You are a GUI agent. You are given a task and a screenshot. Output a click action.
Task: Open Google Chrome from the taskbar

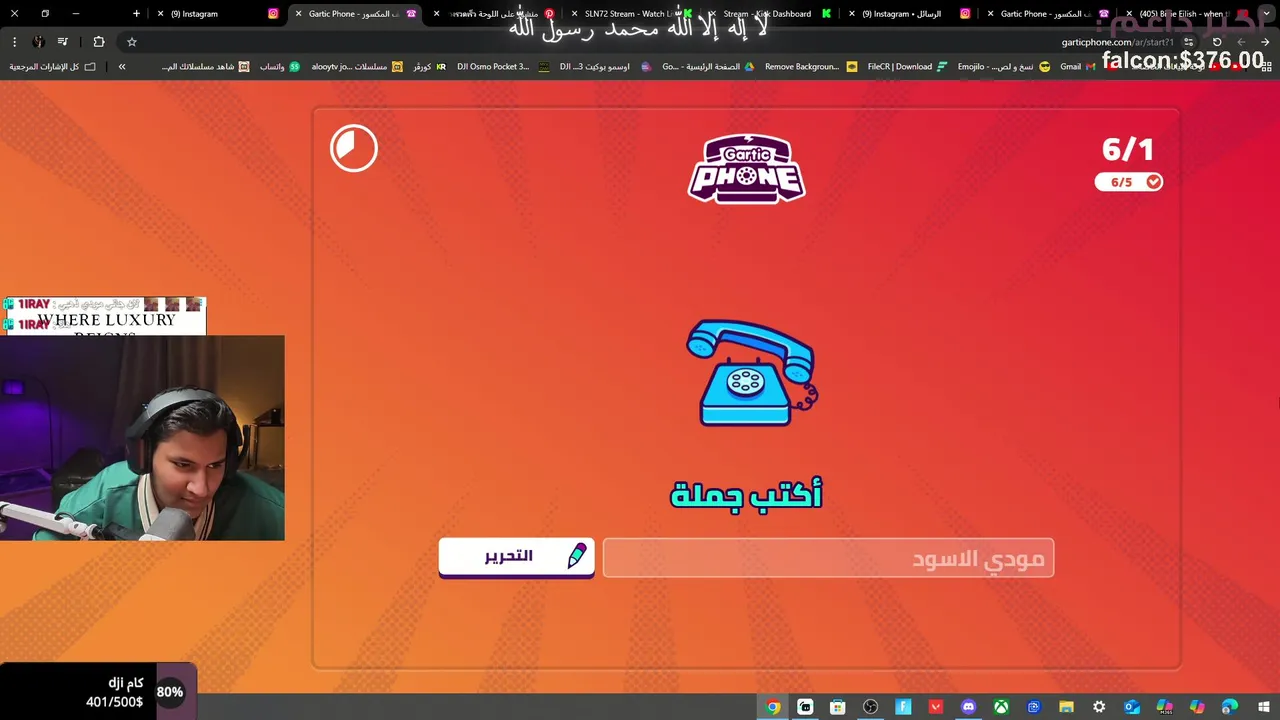773,707
